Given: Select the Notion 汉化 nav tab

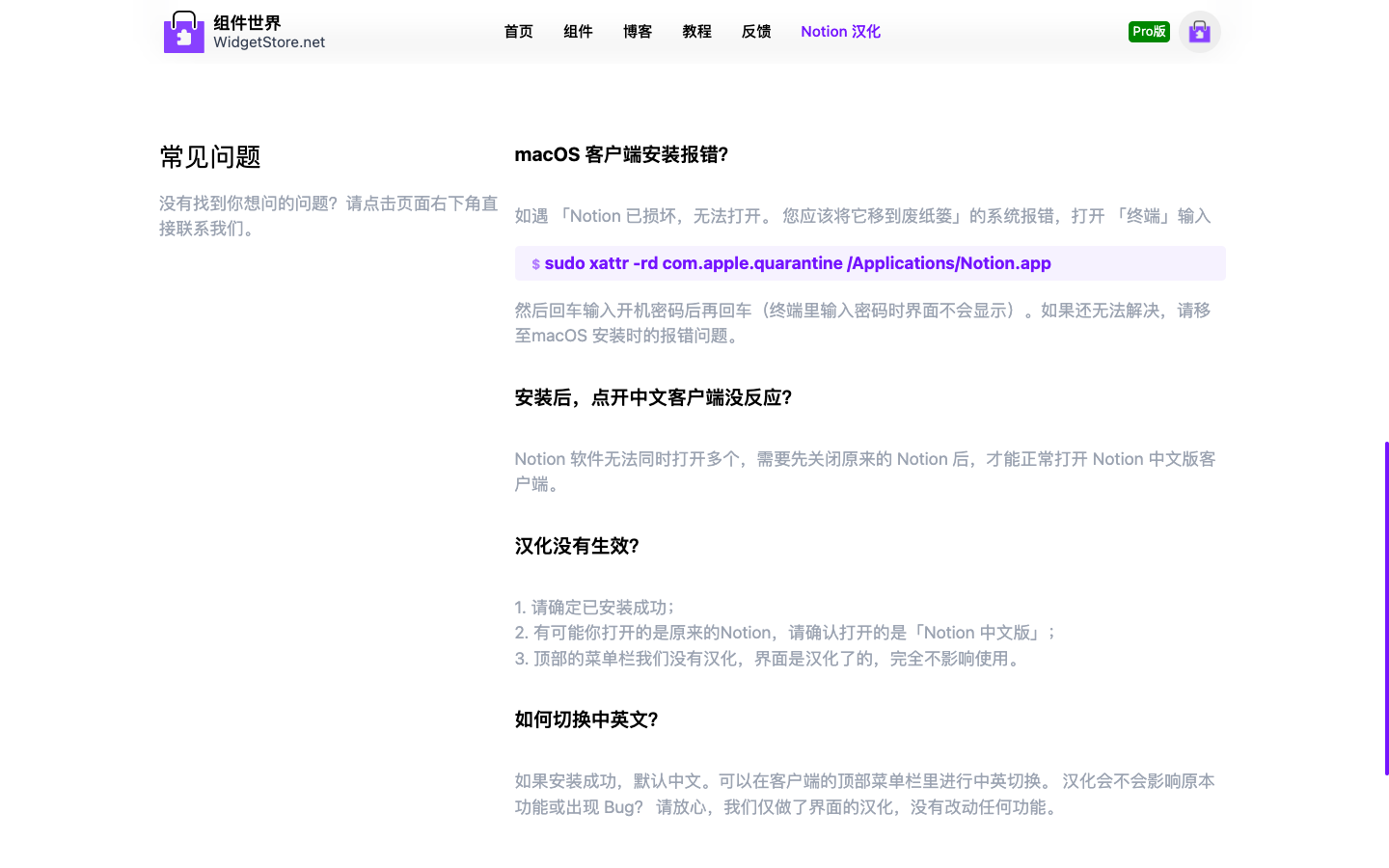Looking at the screenshot, I should click(x=840, y=32).
